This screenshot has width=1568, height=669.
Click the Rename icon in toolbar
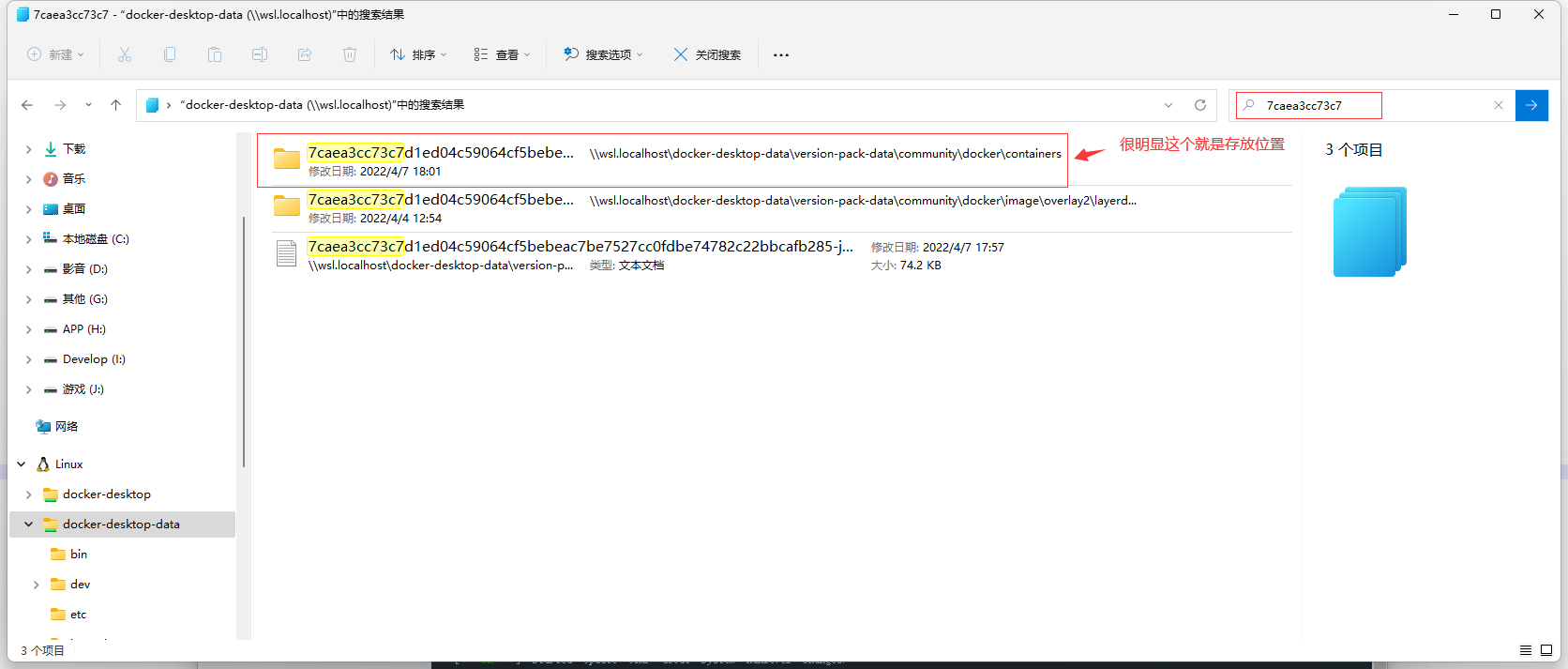coord(260,54)
